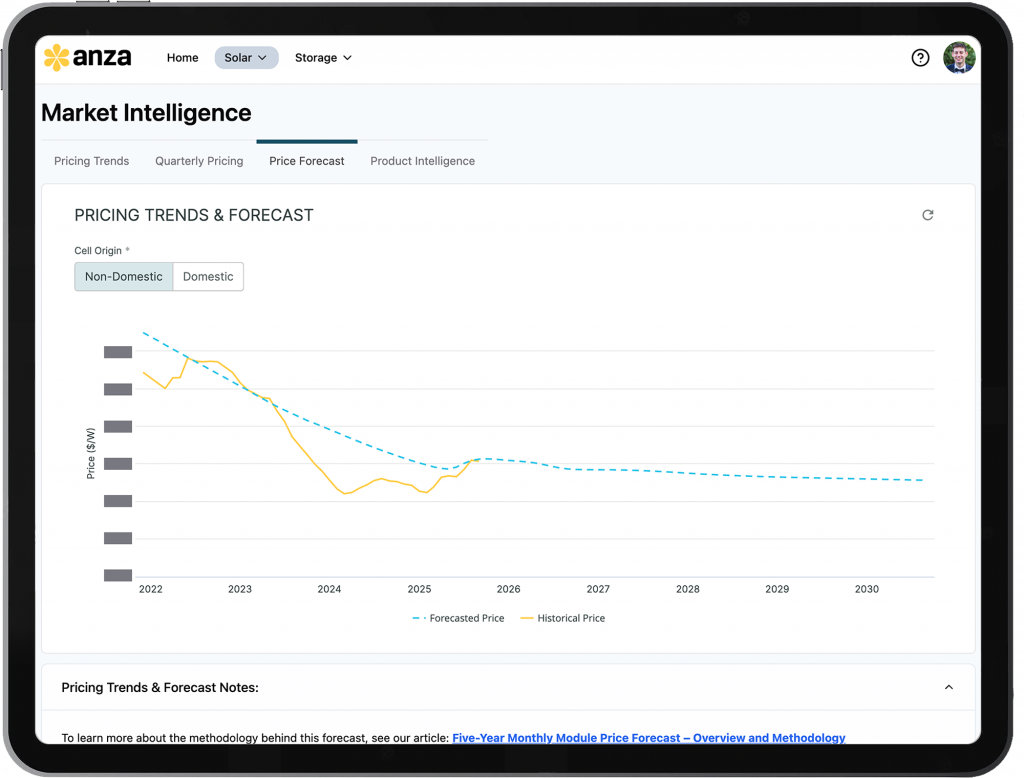Select Non-Domestic cell origin

click(x=124, y=277)
